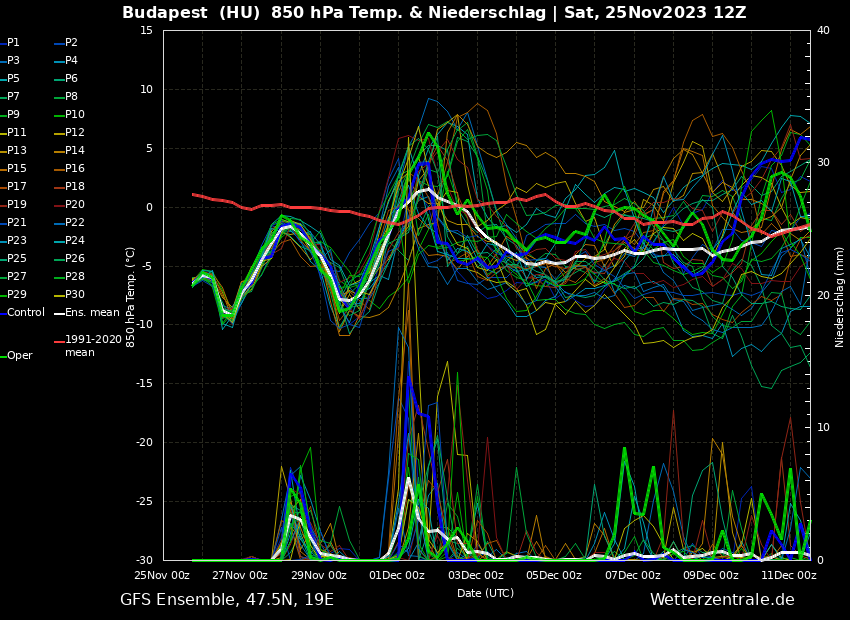Click the 1991-2020 mean legend label
Viewport: 850px width, 620px height.
click(x=93, y=346)
